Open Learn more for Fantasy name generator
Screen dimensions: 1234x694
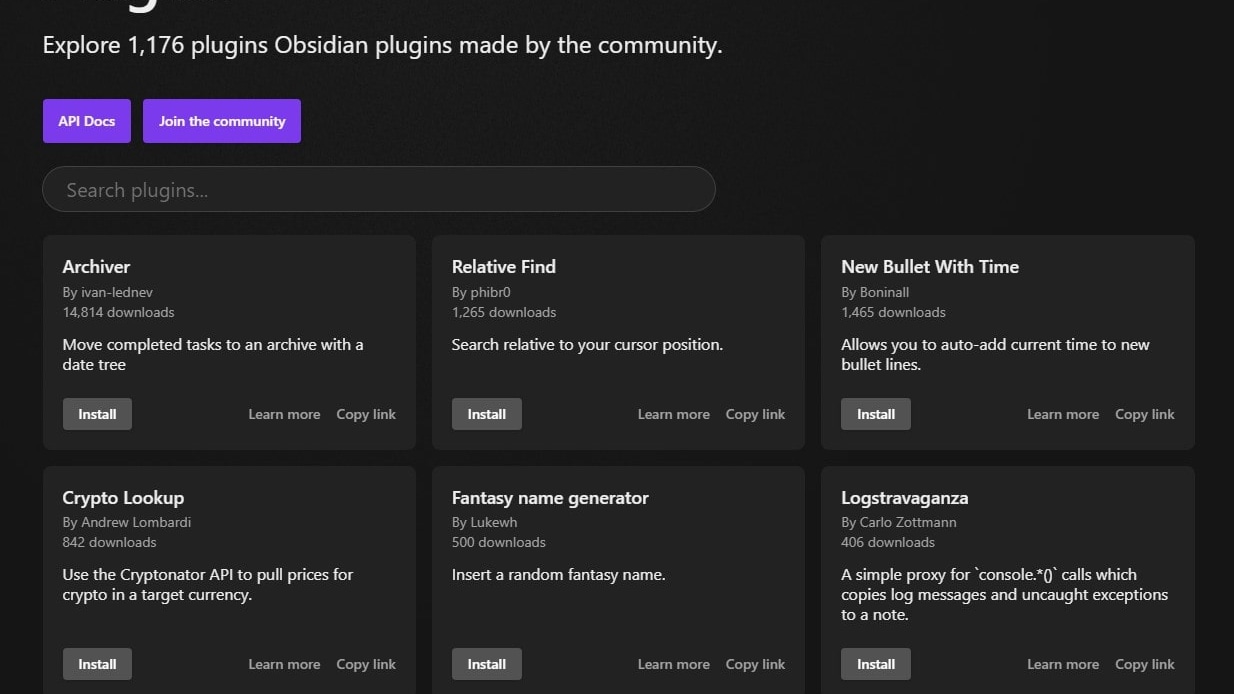[673, 663]
